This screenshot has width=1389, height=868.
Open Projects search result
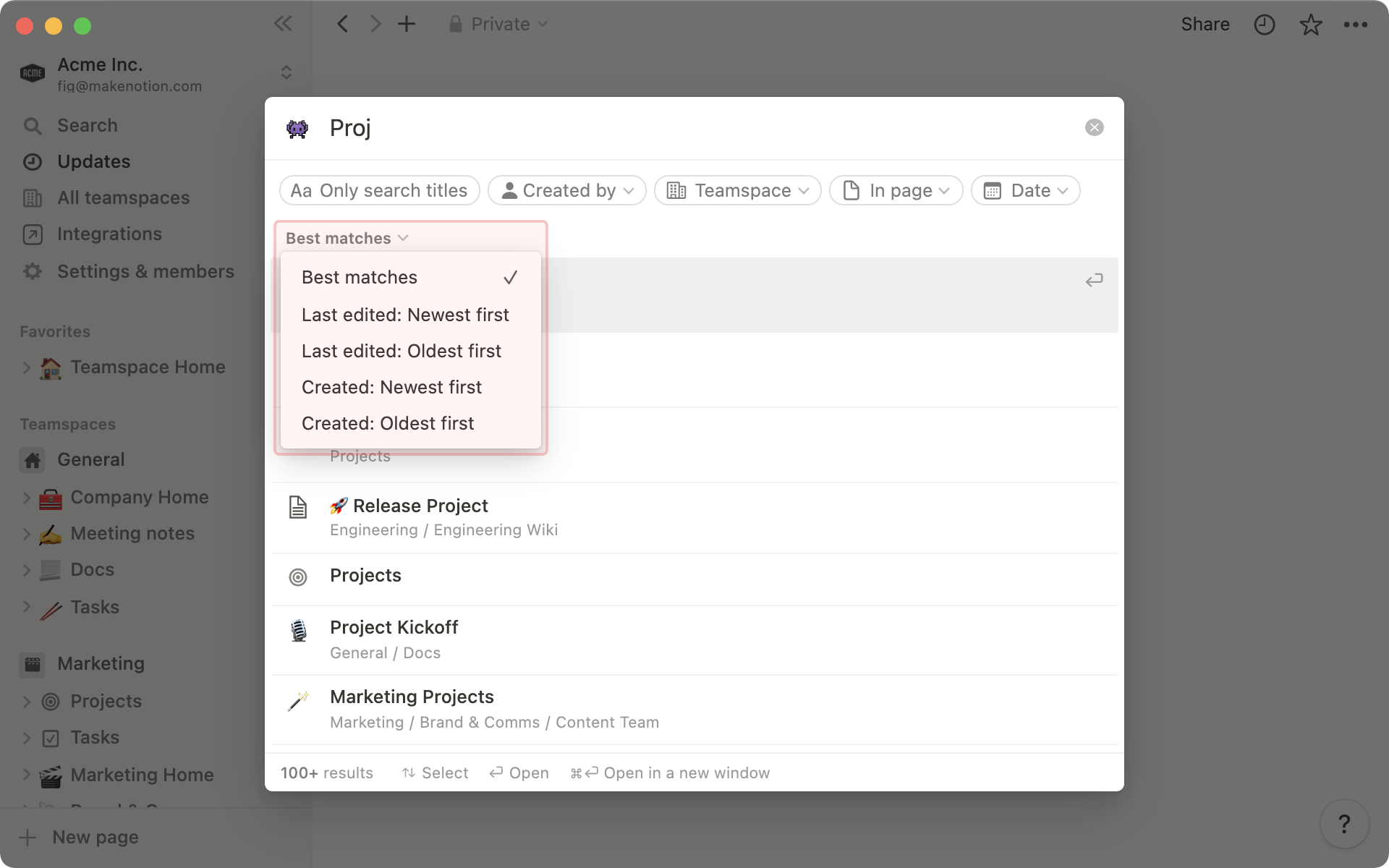pos(694,579)
